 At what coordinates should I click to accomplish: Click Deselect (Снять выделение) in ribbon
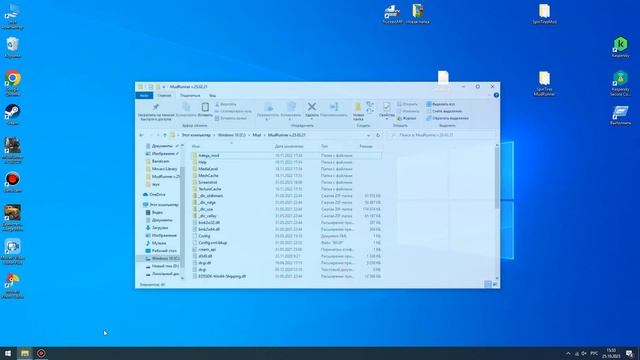pos(444,111)
